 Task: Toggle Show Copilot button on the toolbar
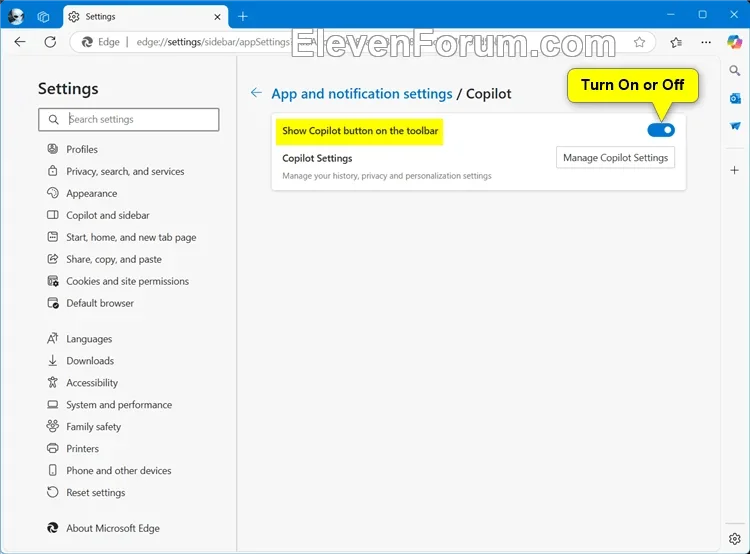661,130
